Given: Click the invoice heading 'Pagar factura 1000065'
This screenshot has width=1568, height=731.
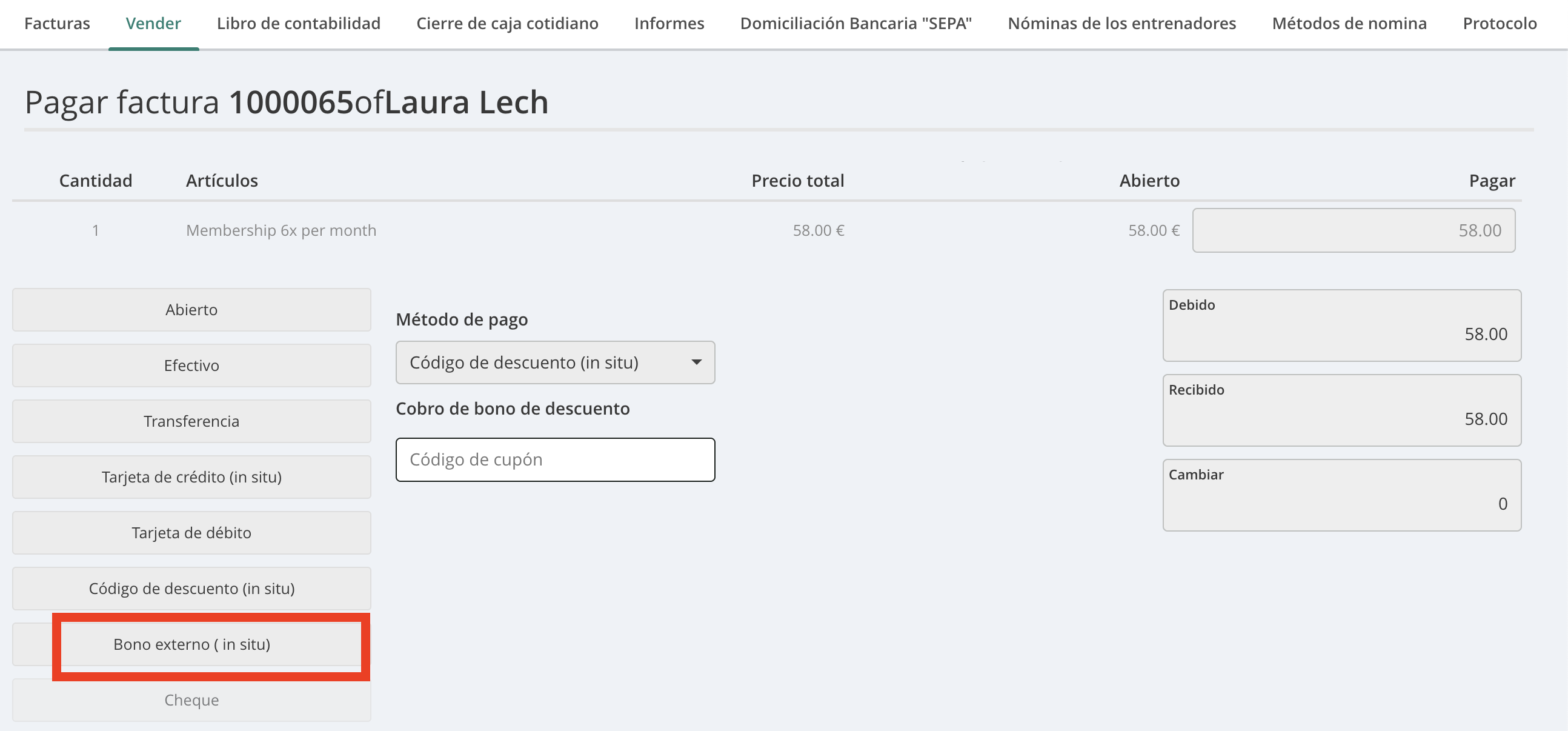Looking at the screenshot, I should (x=189, y=102).
